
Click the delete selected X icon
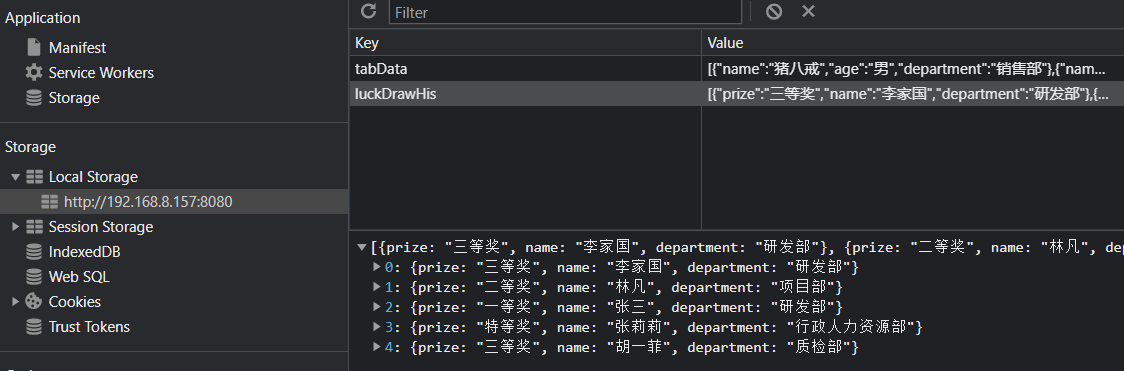[x=808, y=11]
